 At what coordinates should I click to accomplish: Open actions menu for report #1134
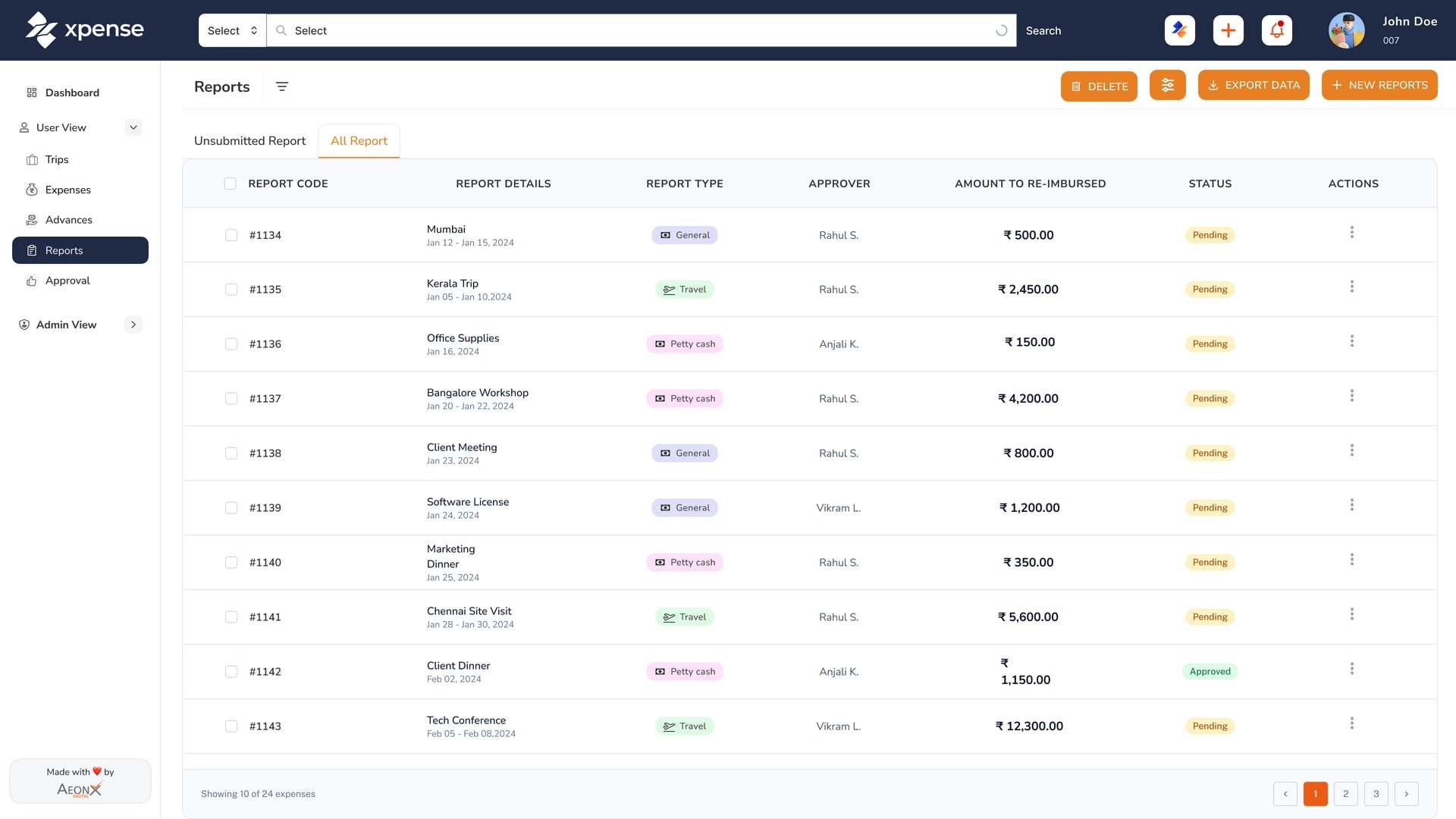[1351, 232]
